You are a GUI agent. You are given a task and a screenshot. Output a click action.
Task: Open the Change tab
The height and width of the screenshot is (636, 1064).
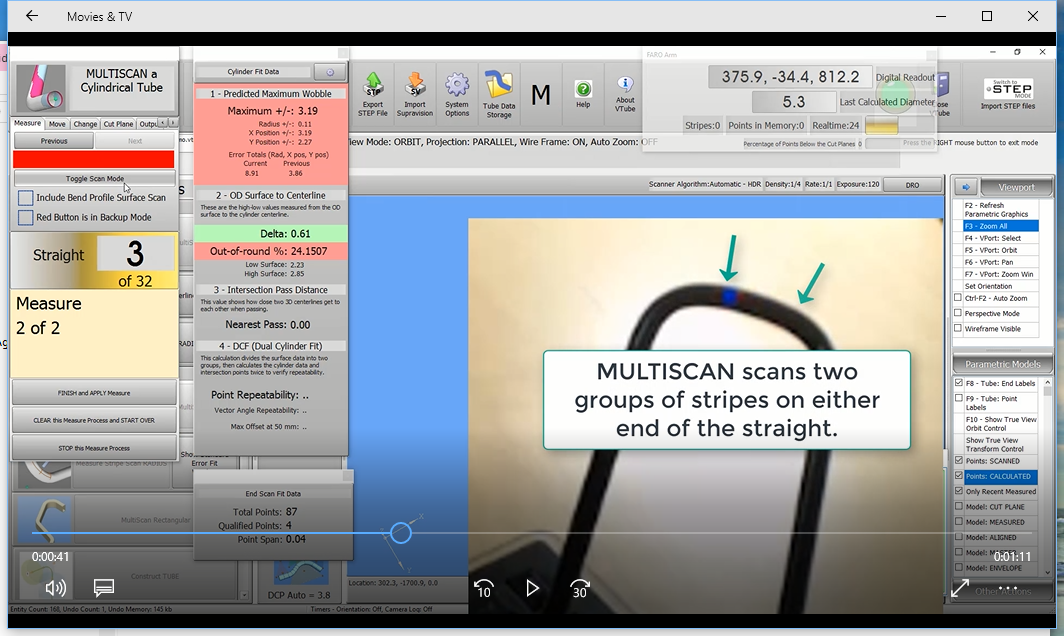[85, 124]
